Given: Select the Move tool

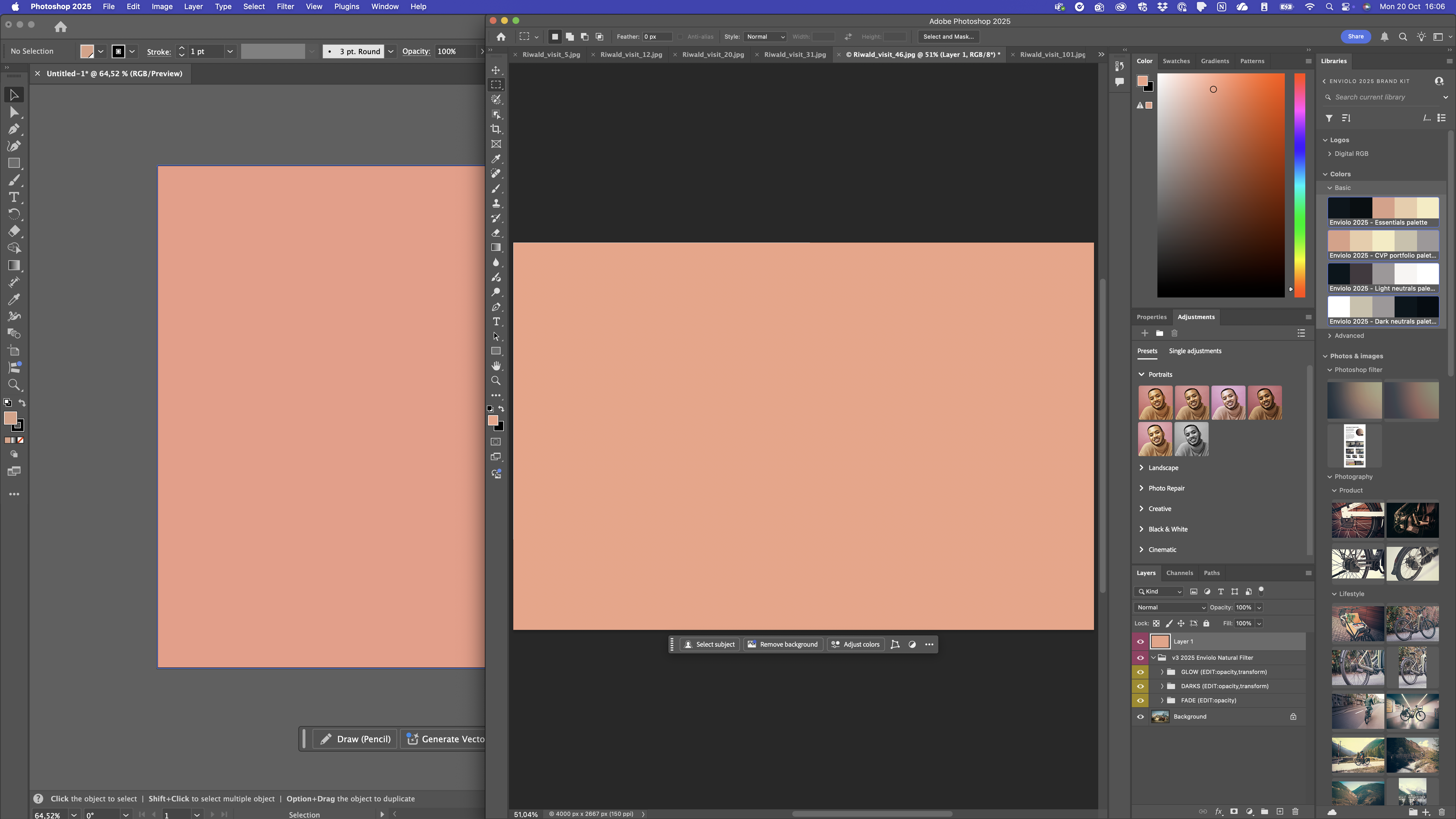Looking at the screenshot, I should tap(496, 71).
